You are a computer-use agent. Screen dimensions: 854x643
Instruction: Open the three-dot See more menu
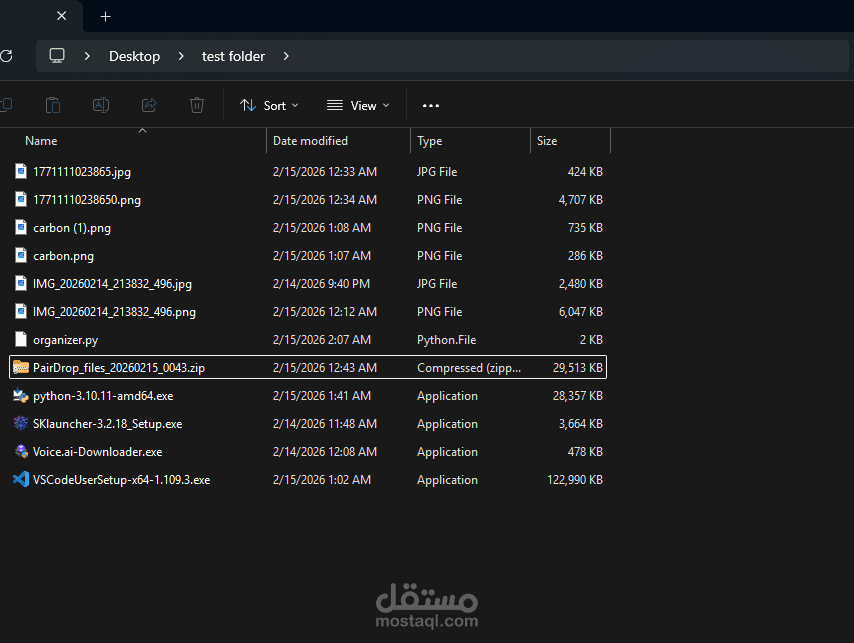431,106
